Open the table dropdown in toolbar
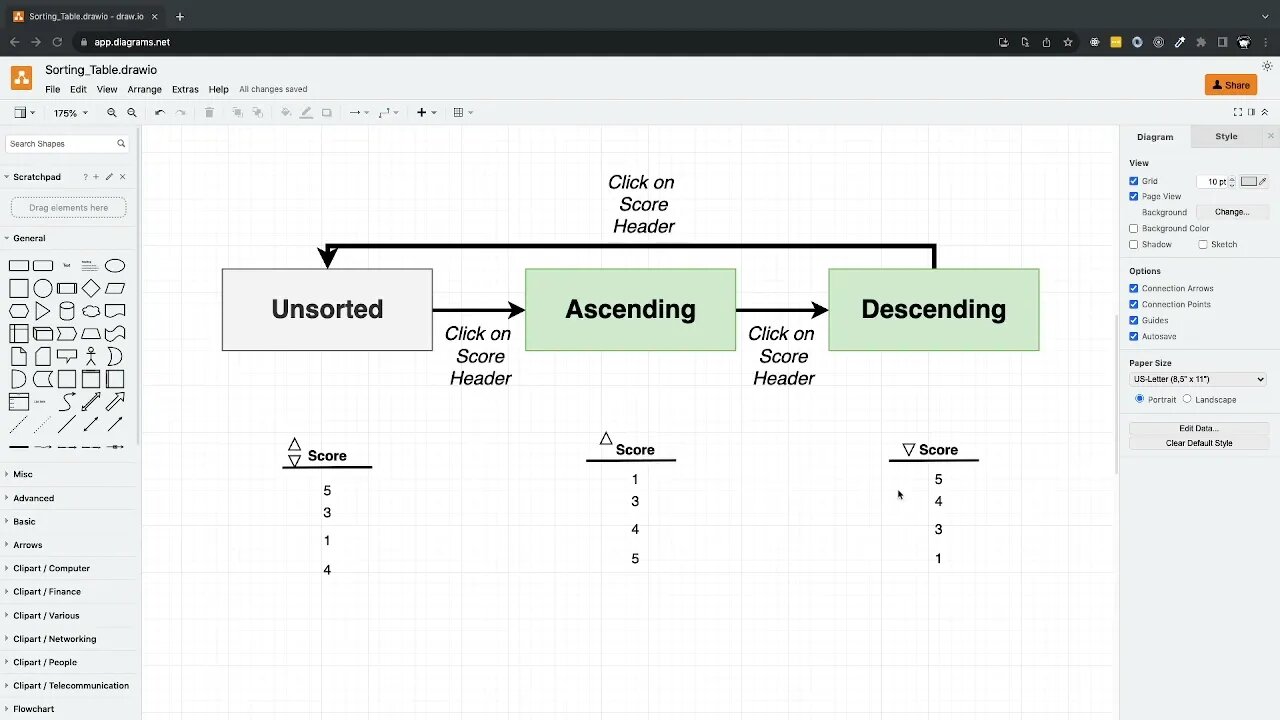The image size is (1280, 720). tap(463, 113)
